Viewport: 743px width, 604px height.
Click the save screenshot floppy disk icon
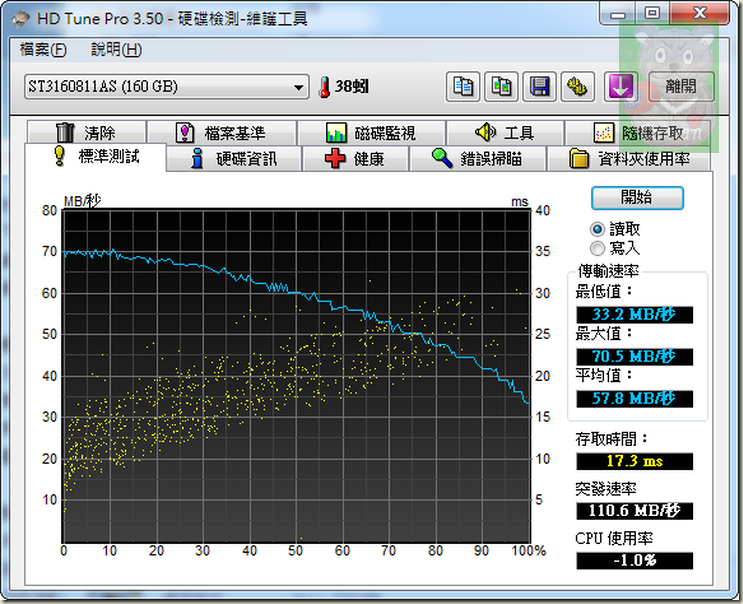[540, 87]
